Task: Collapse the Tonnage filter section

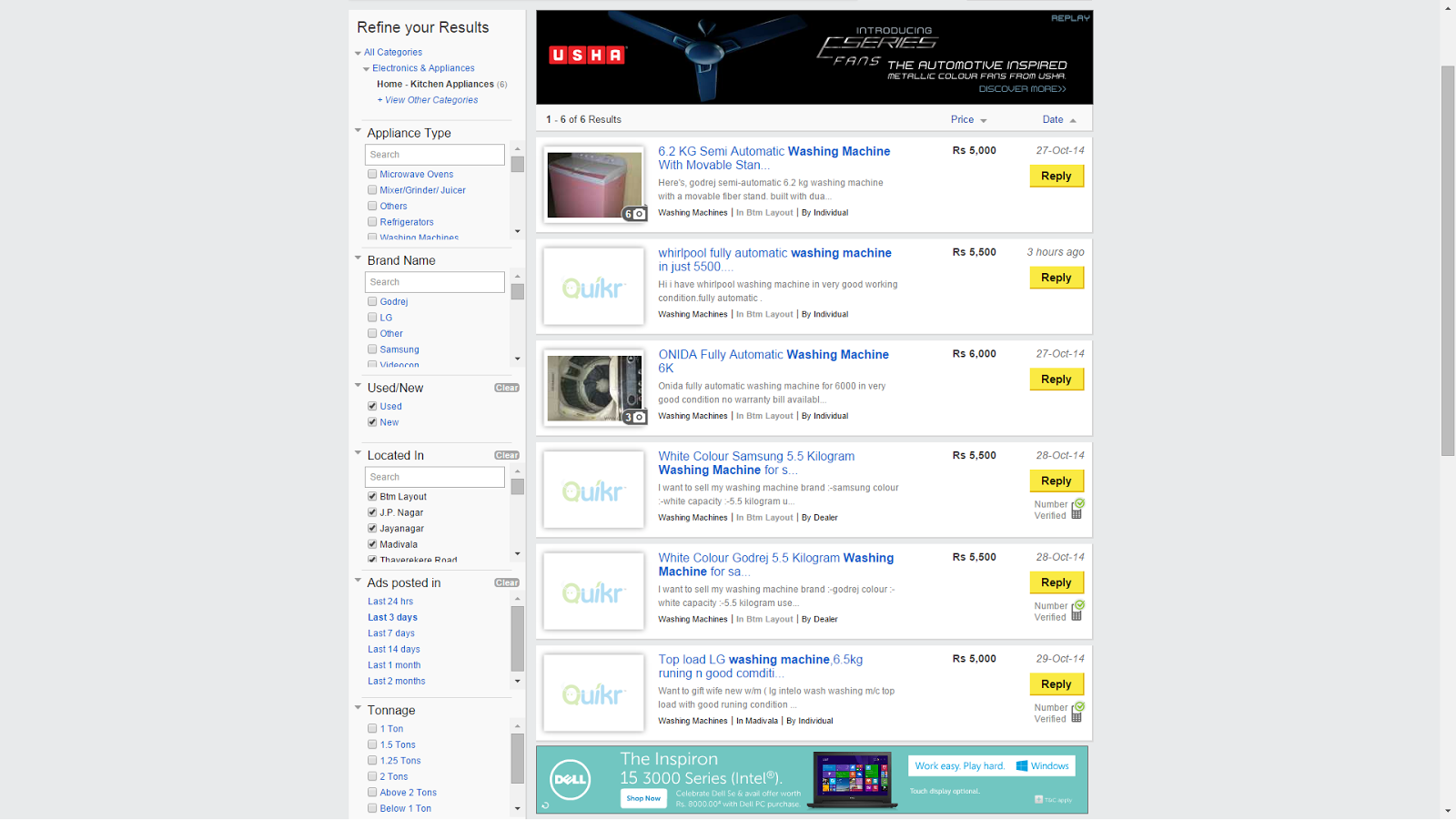Action: (x=358, y=708)
